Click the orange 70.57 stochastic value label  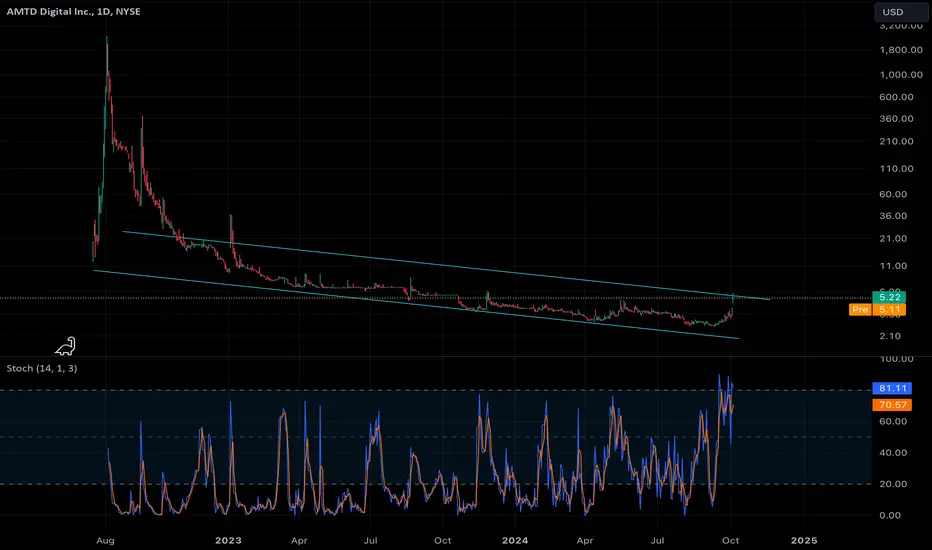pos(892,405)
